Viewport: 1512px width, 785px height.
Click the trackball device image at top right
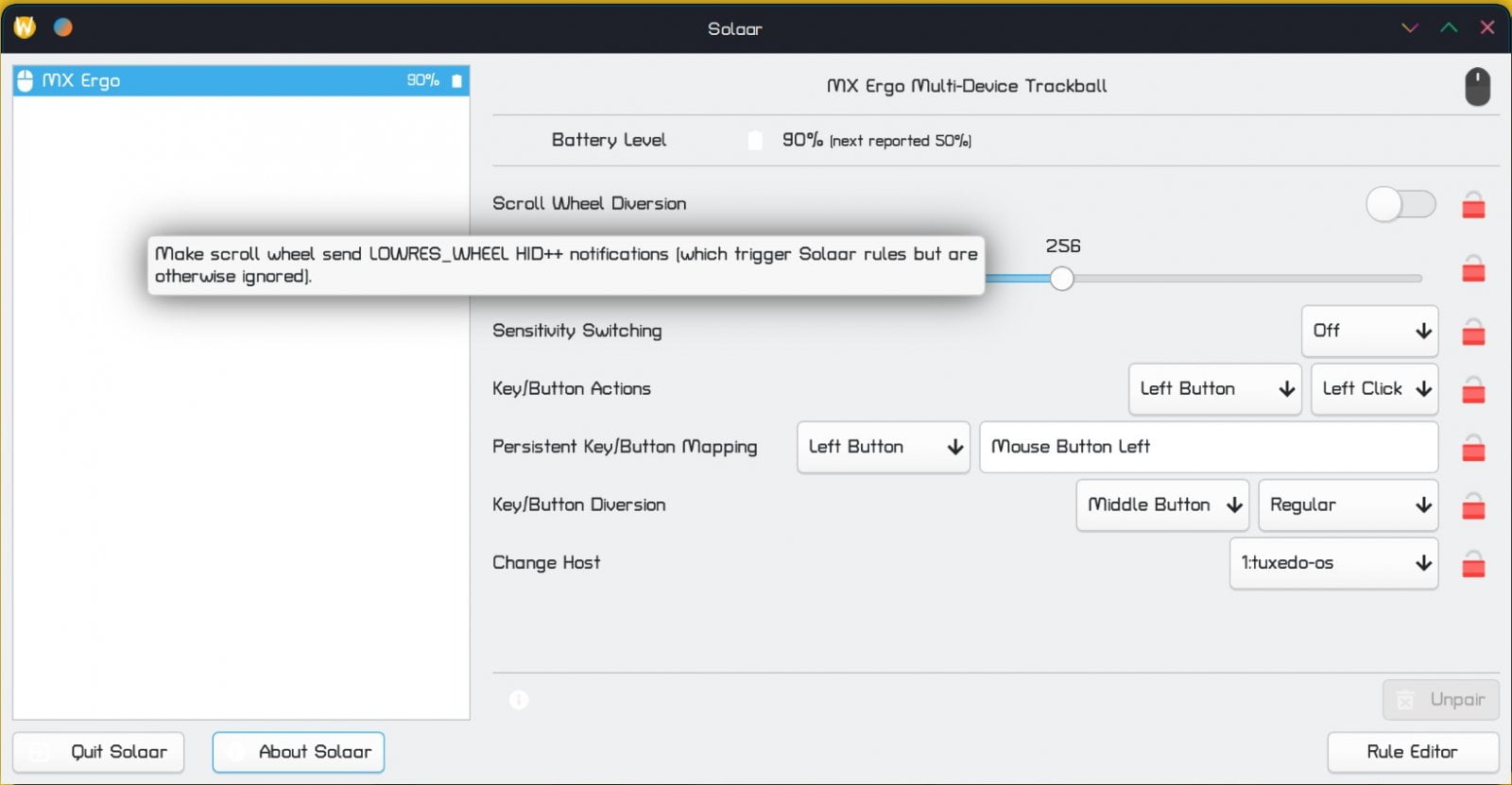[1477, 87]
